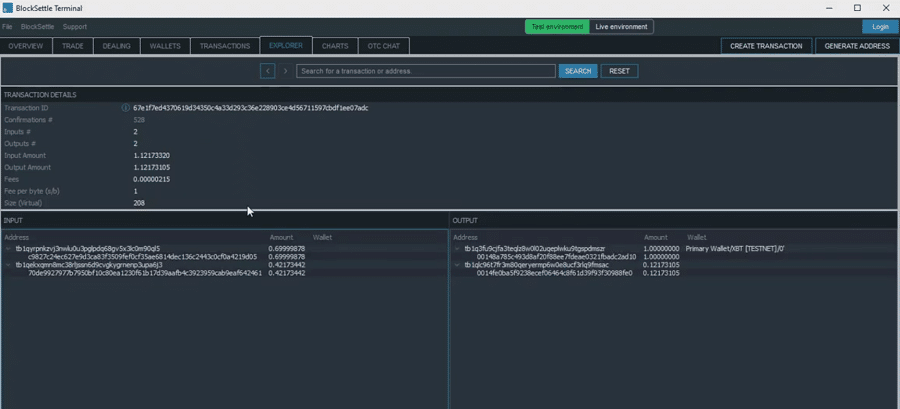Click the forward navigation arrow icon
Image resolution: width=900 pixels, height=409 pixels.
pyautogui.click(x=285, y=71)
